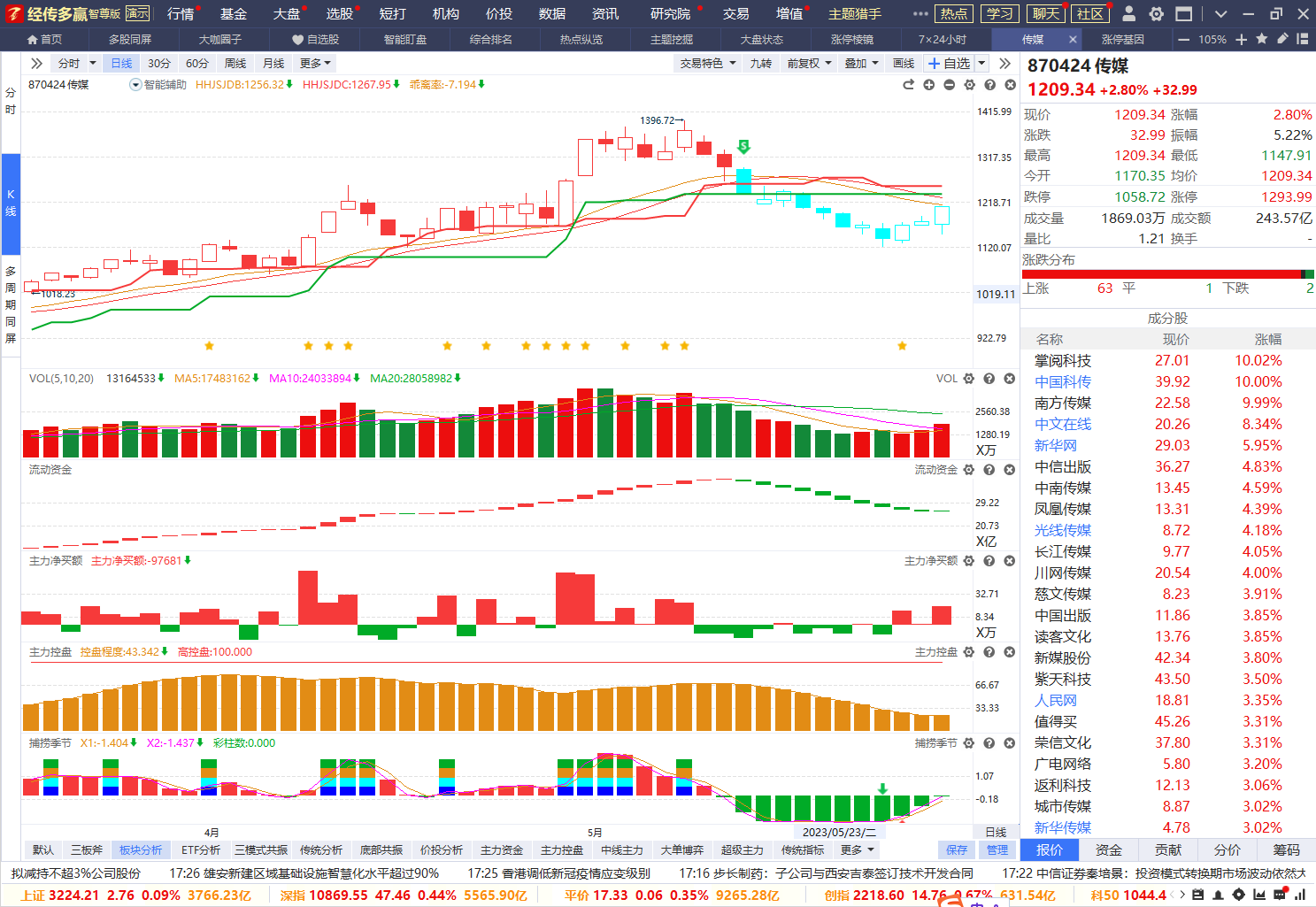Screen dimensions: 1316x907
Task: Close the 捕捞季节 indicator panel
Action: (x=1010, y=743)
